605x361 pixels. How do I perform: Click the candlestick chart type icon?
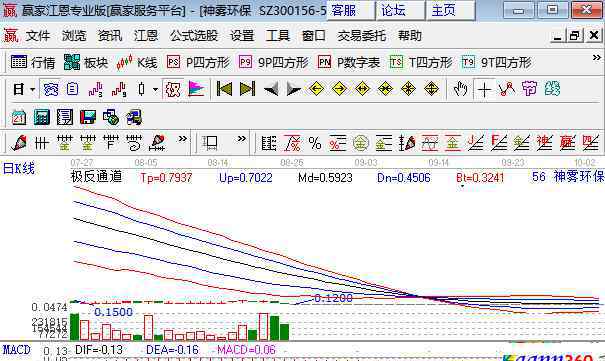point(142,89)
